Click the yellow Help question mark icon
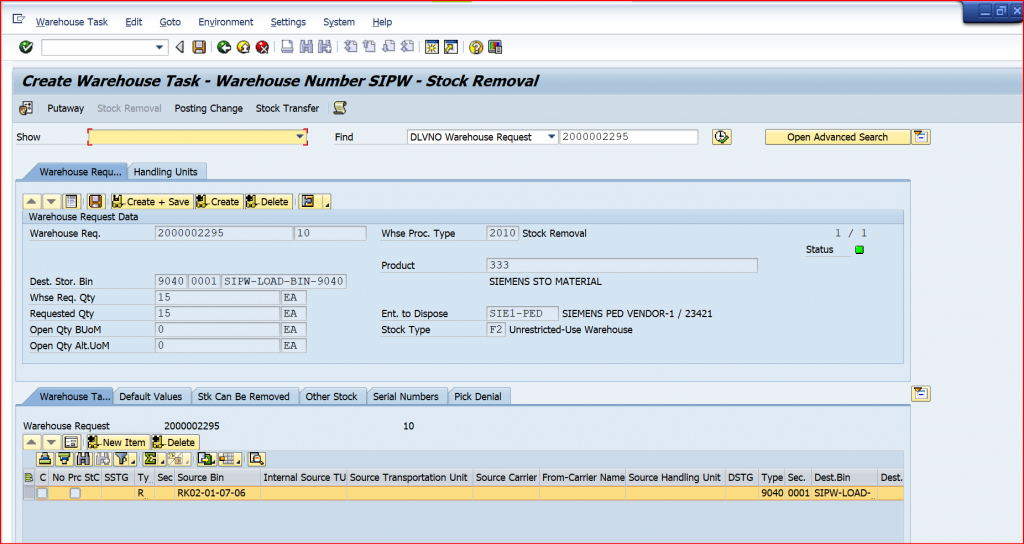The width and height of the screenshot is (1024, 544). click(x=476, y=47)
